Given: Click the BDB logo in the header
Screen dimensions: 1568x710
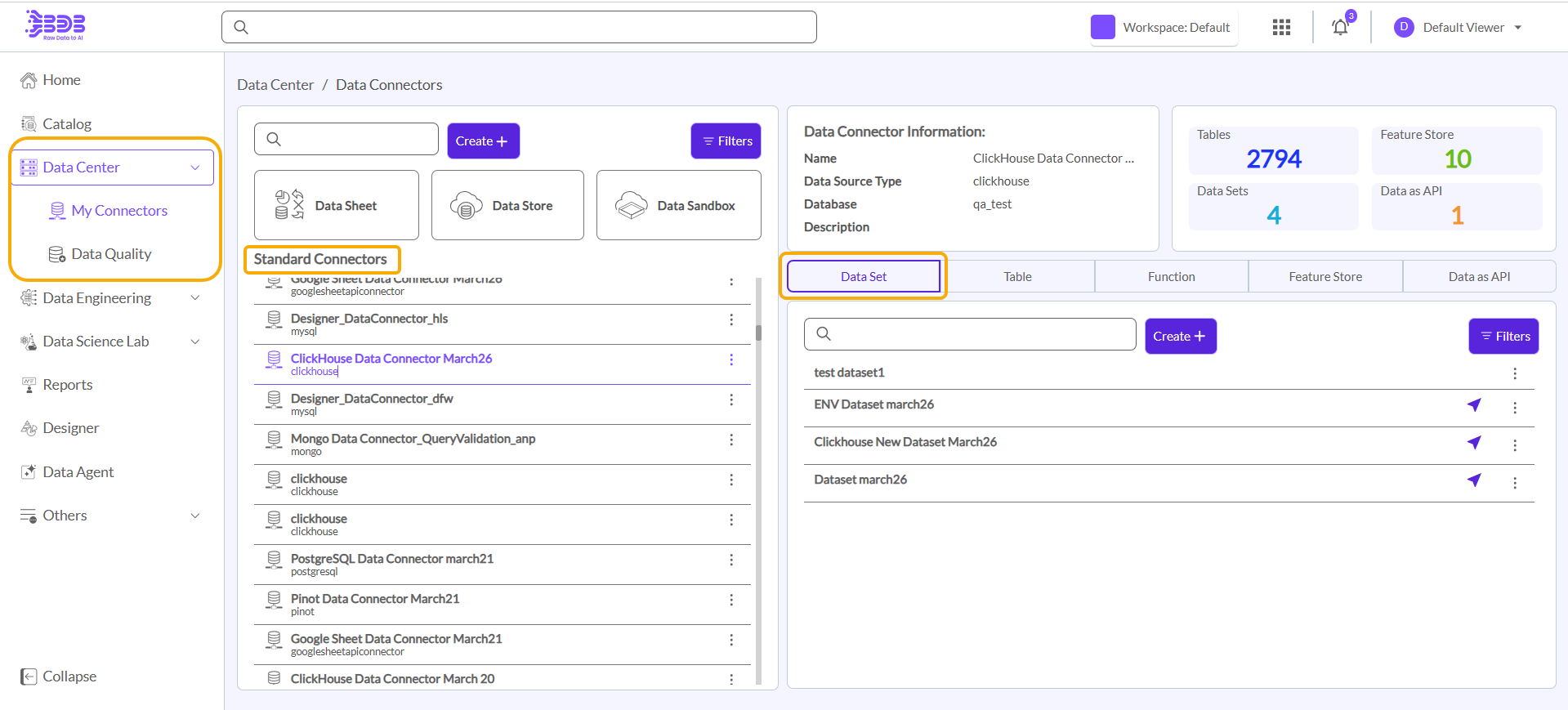Looking at the screenshot, I should click(x=56, y=25).
